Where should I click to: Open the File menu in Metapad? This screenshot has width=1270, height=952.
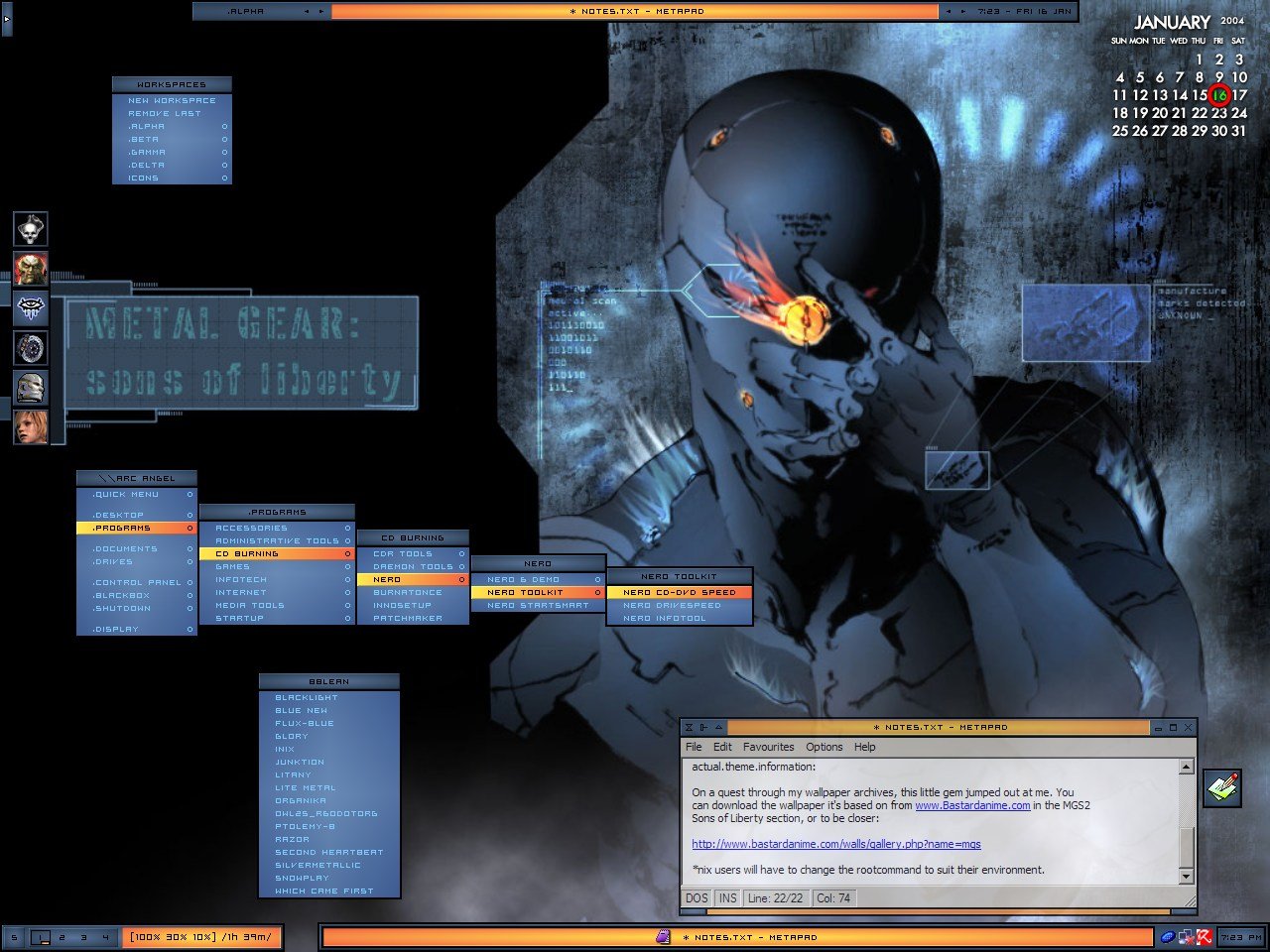click(694, 747)
